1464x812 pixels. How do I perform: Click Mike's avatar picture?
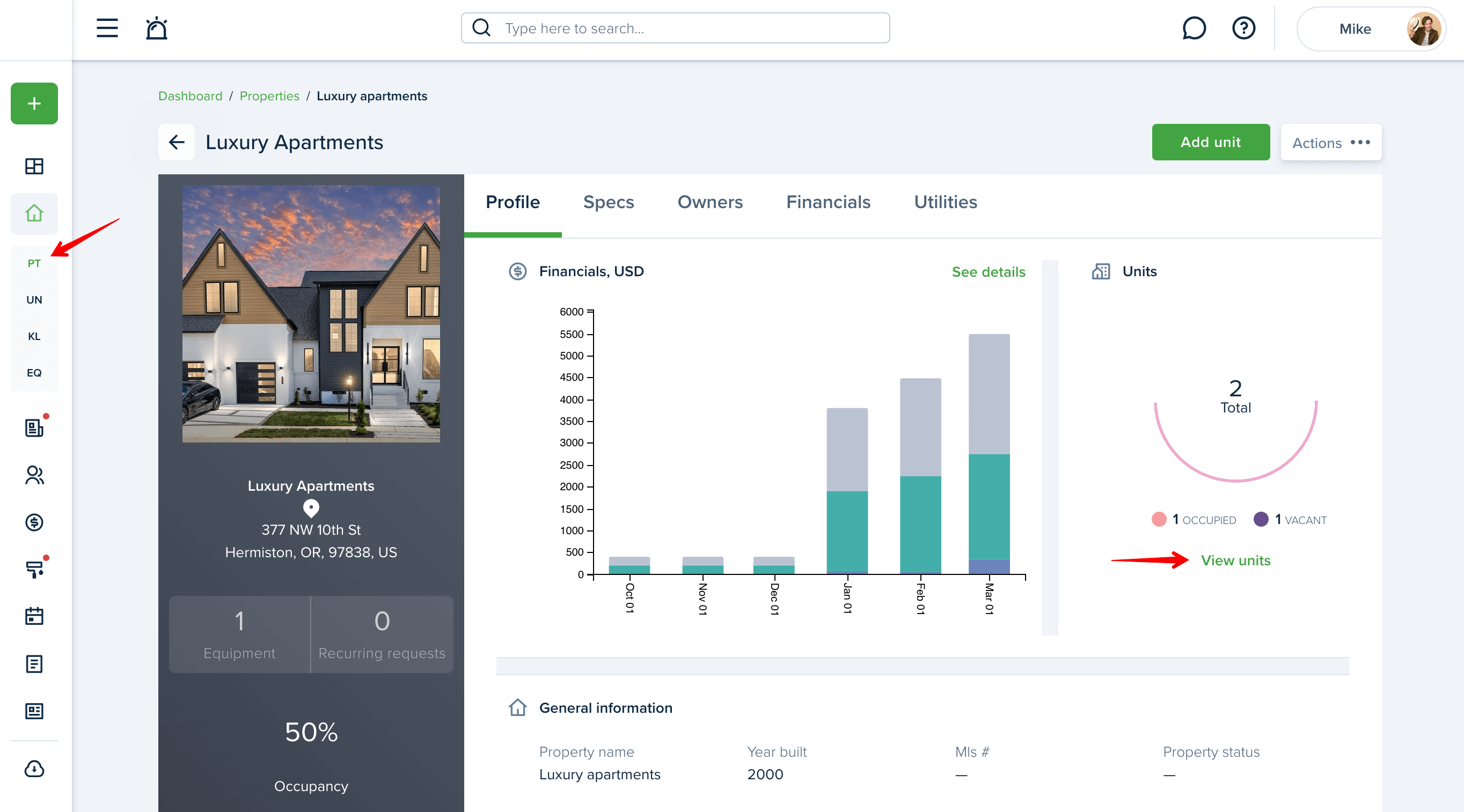pos(1423,29)
